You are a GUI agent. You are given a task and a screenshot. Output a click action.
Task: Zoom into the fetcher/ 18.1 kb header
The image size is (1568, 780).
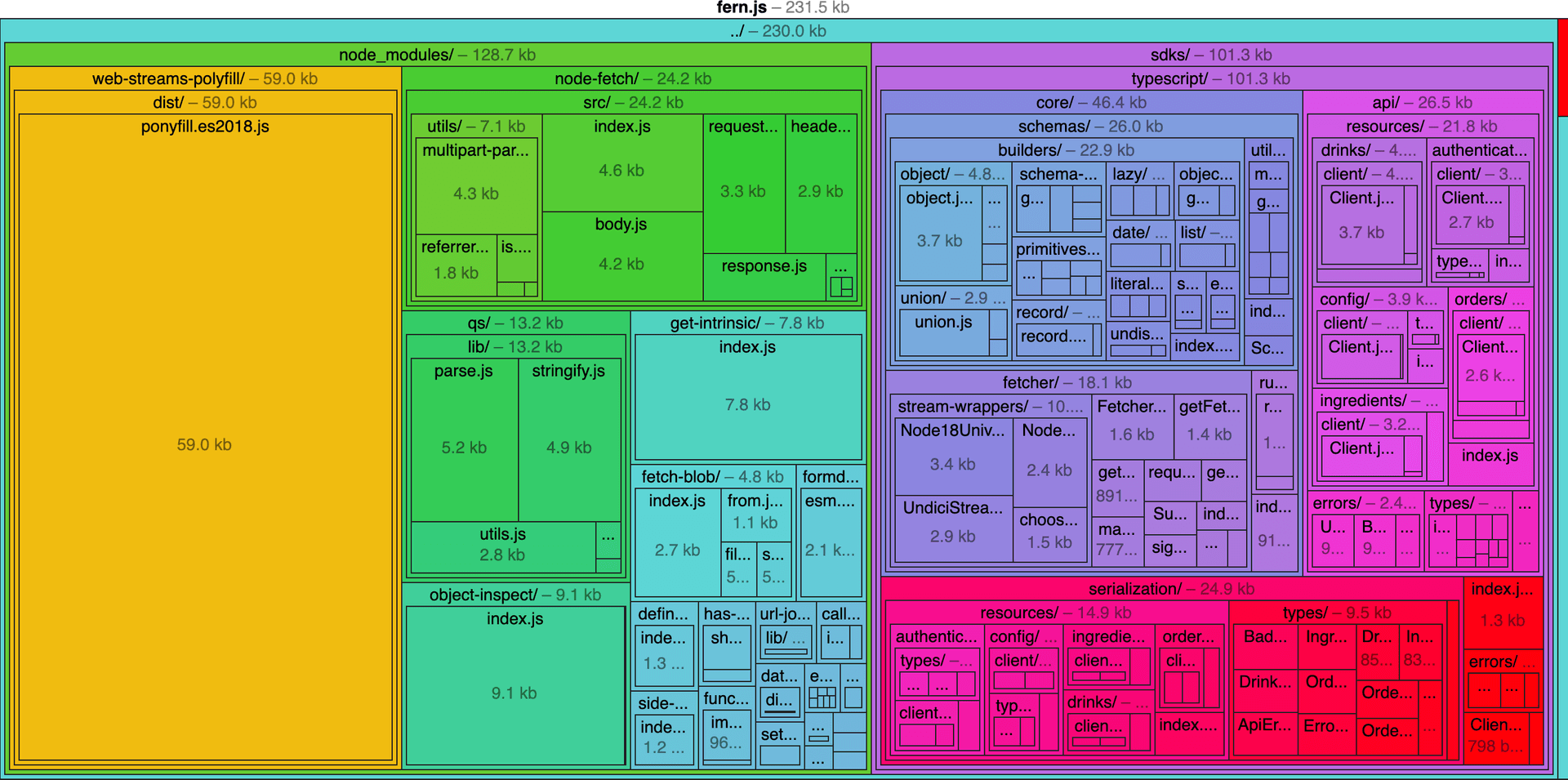[x=1067, y=382]
